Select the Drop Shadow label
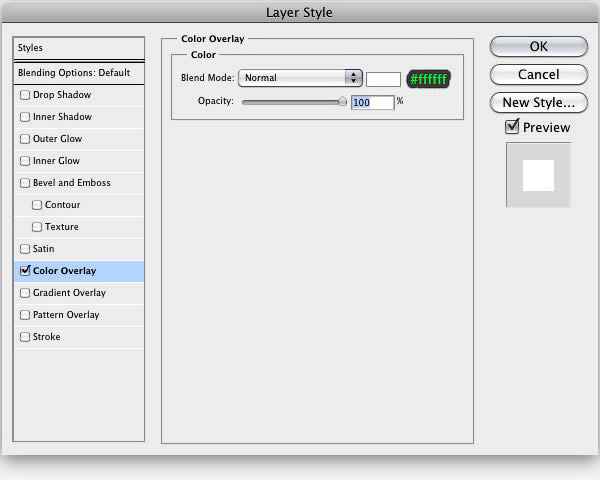 click(x=62, y=95)
